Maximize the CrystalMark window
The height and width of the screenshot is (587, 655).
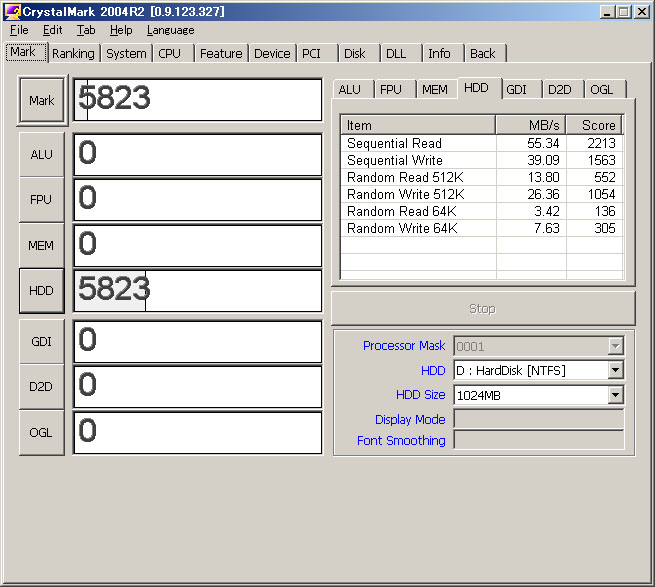point(624,12)
